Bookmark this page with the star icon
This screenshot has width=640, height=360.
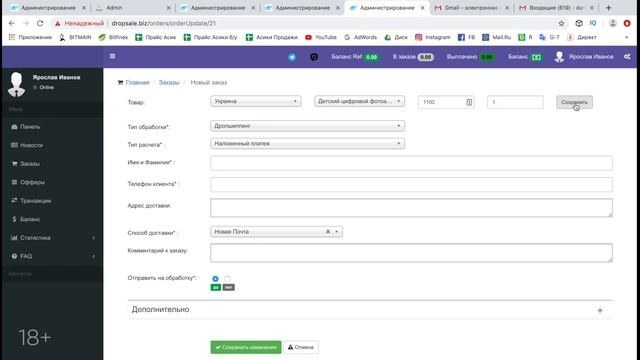pyautogui.click(x=561, y=23)
